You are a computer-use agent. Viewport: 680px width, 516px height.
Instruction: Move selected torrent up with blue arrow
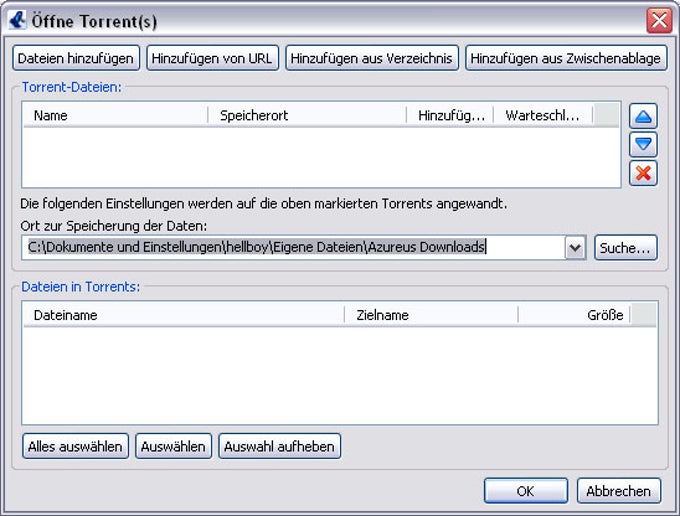(643, 116)
